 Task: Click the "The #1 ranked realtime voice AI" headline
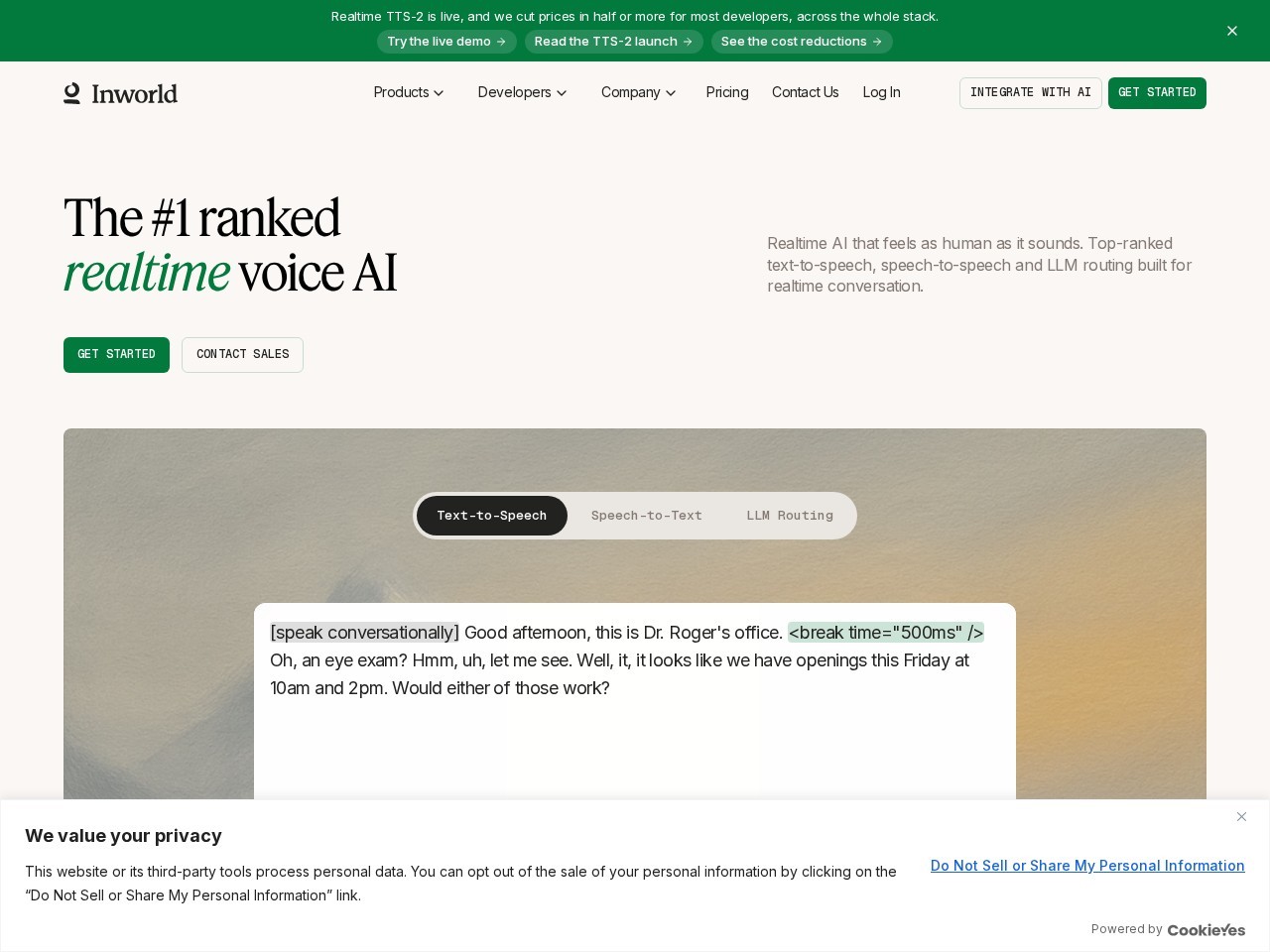coord(230,245)
